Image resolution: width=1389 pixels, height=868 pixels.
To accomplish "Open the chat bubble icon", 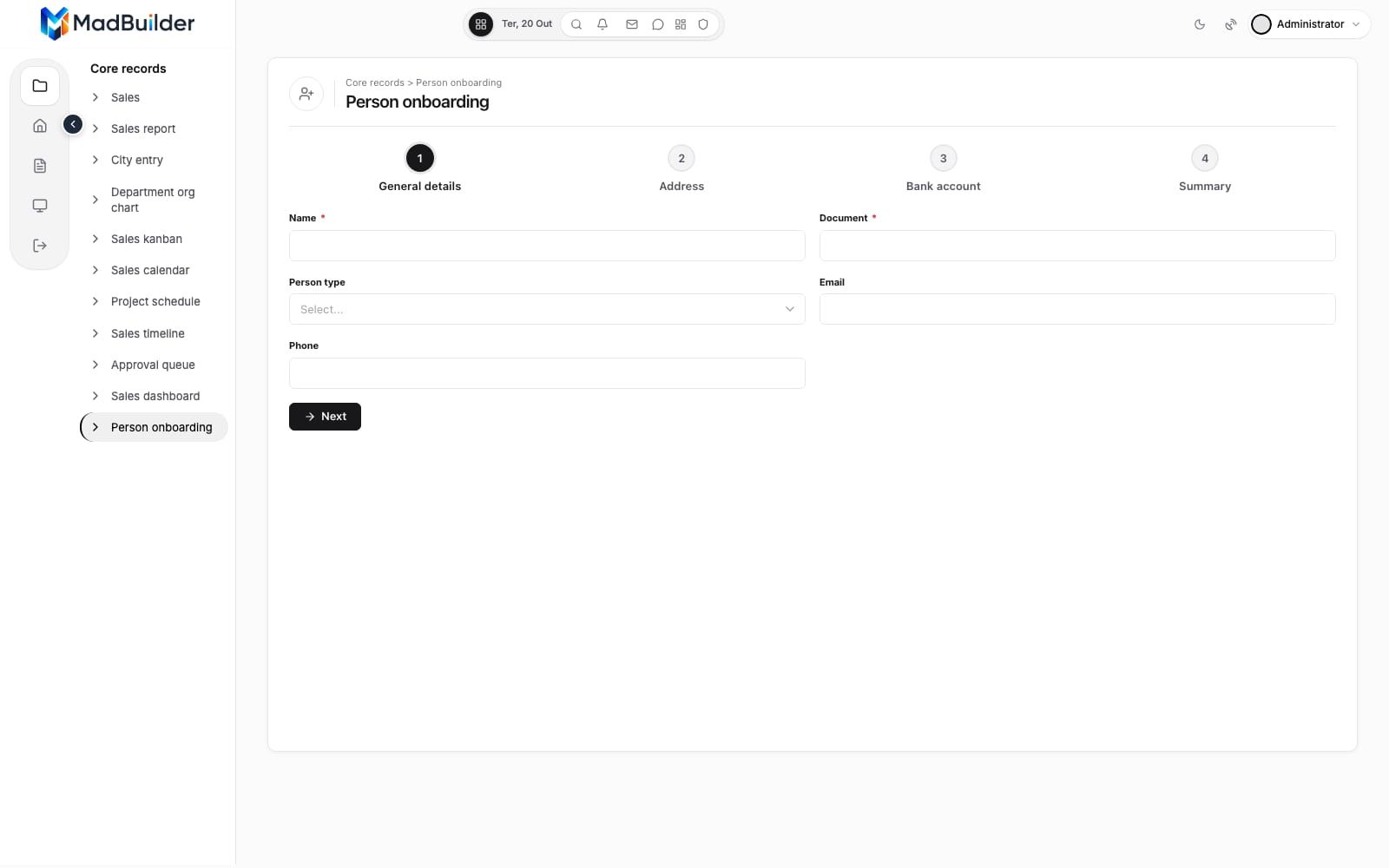I will (x=658, y=24).
